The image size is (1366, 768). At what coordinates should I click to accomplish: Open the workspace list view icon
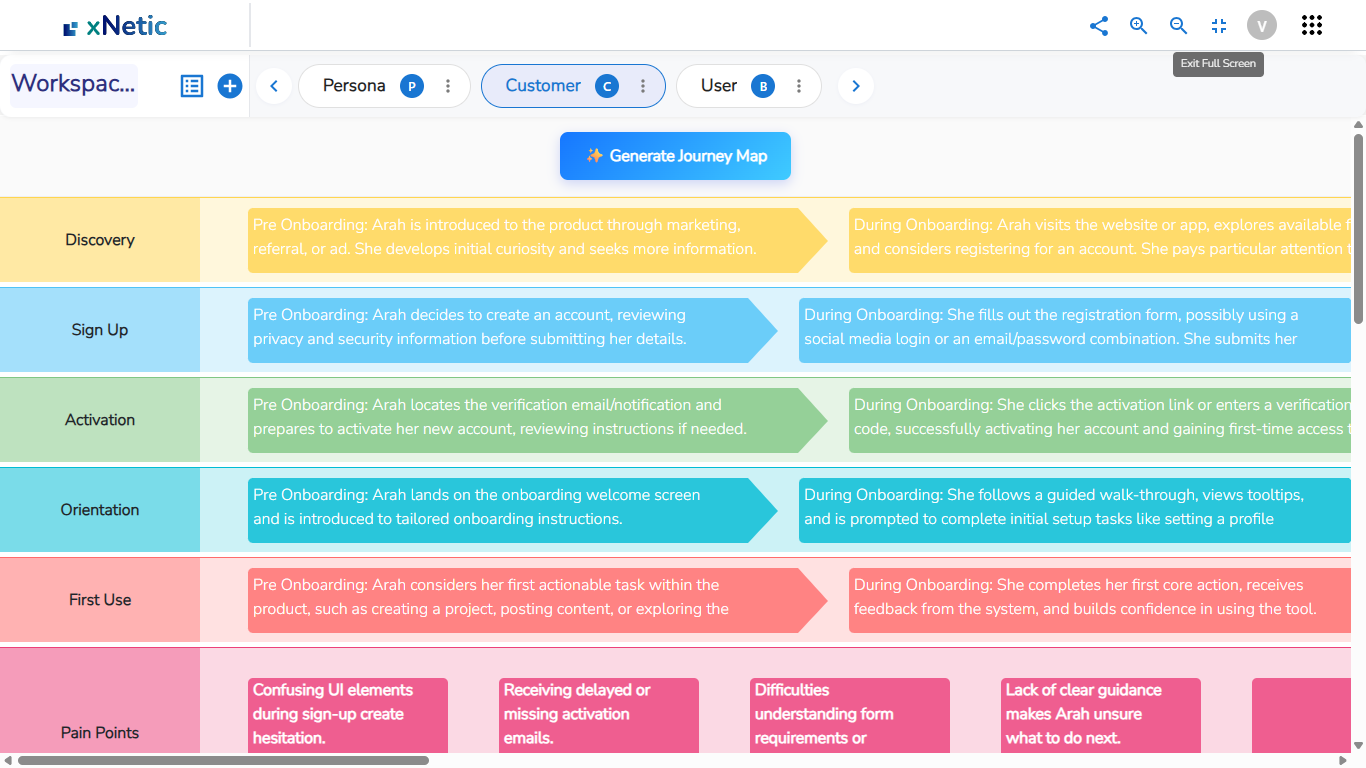pos(192,86)
